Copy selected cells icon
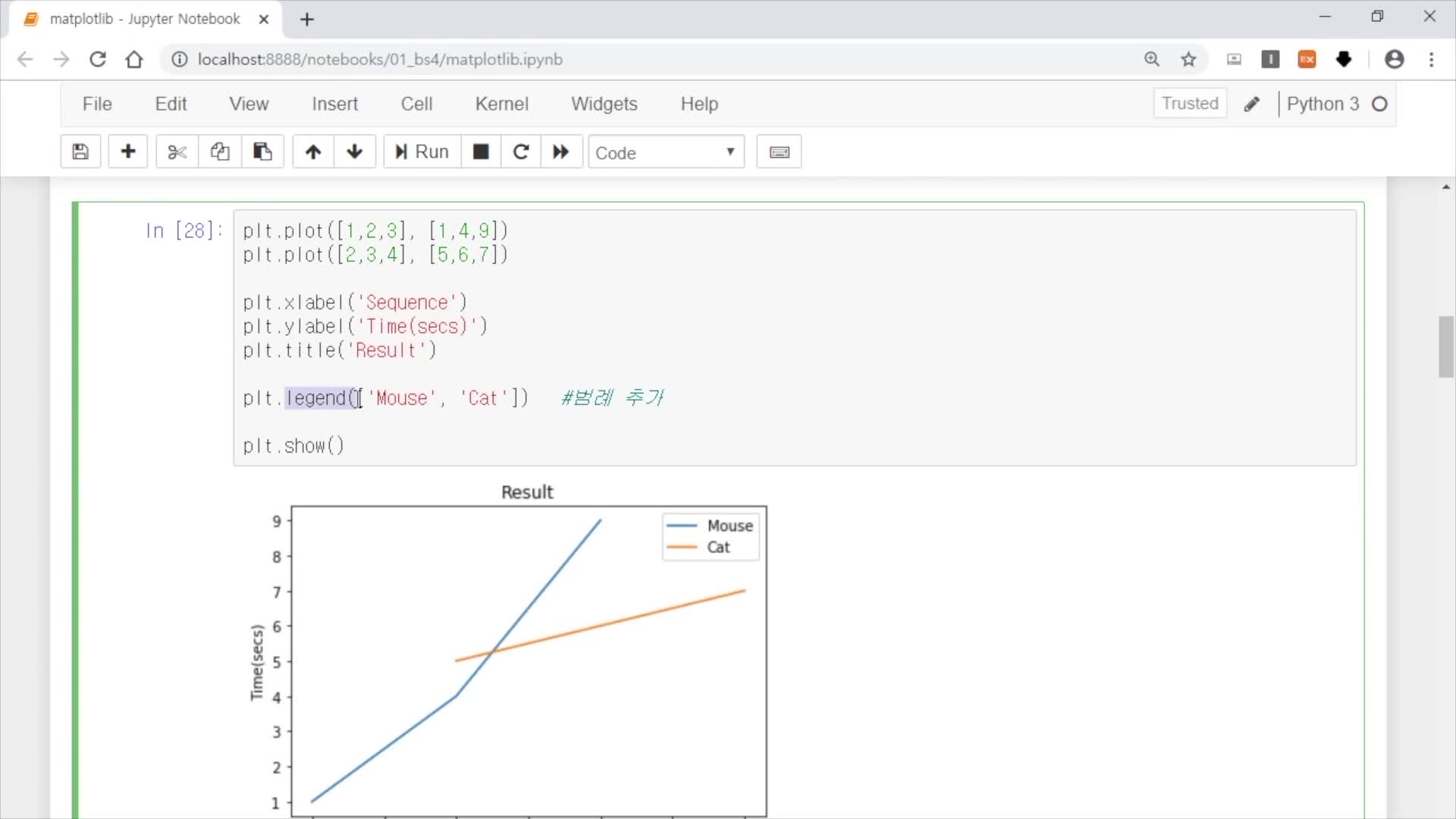Screen dimensions: 1456x819 [x=220, y=152]
